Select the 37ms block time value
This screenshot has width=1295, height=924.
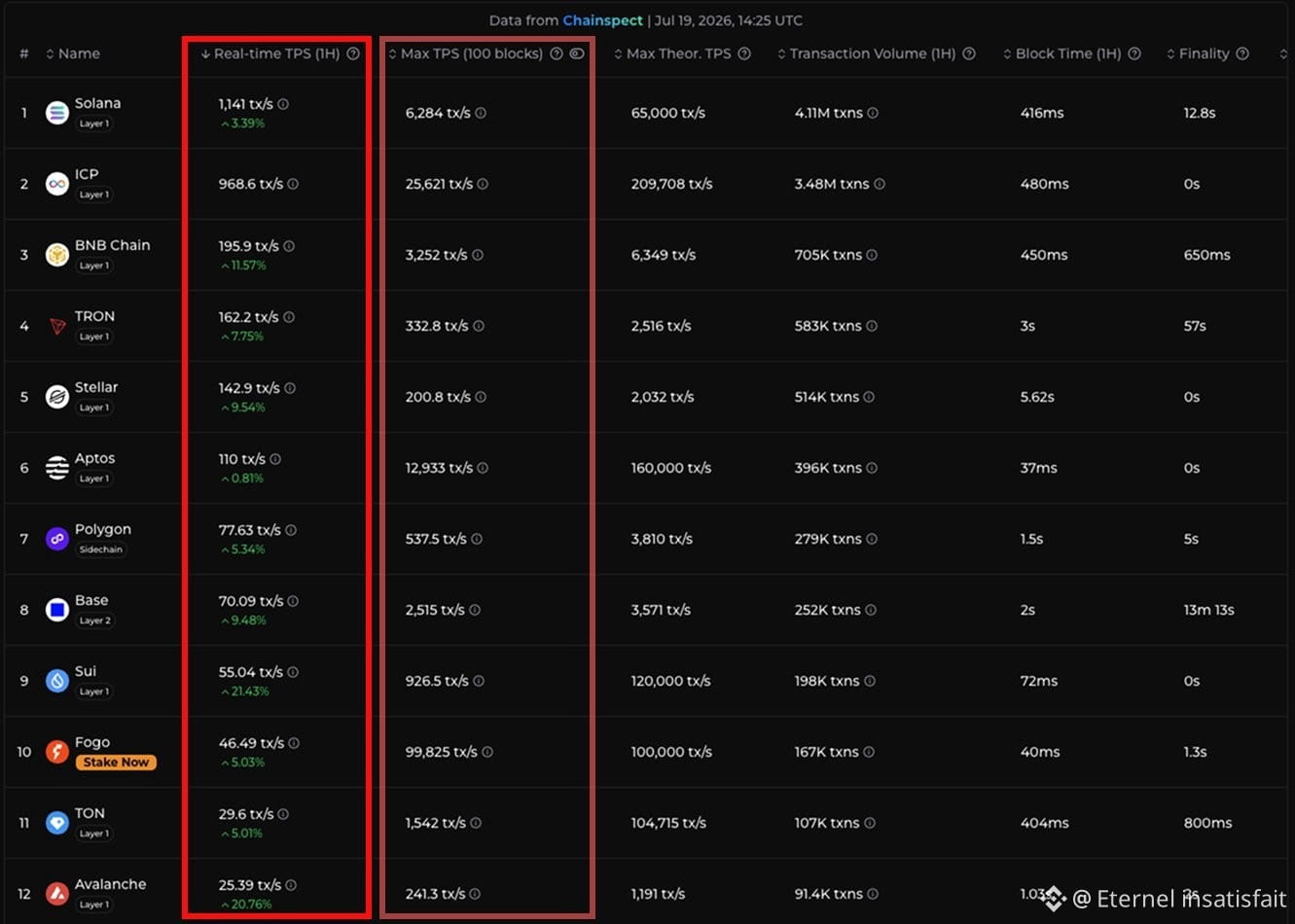1039,468
